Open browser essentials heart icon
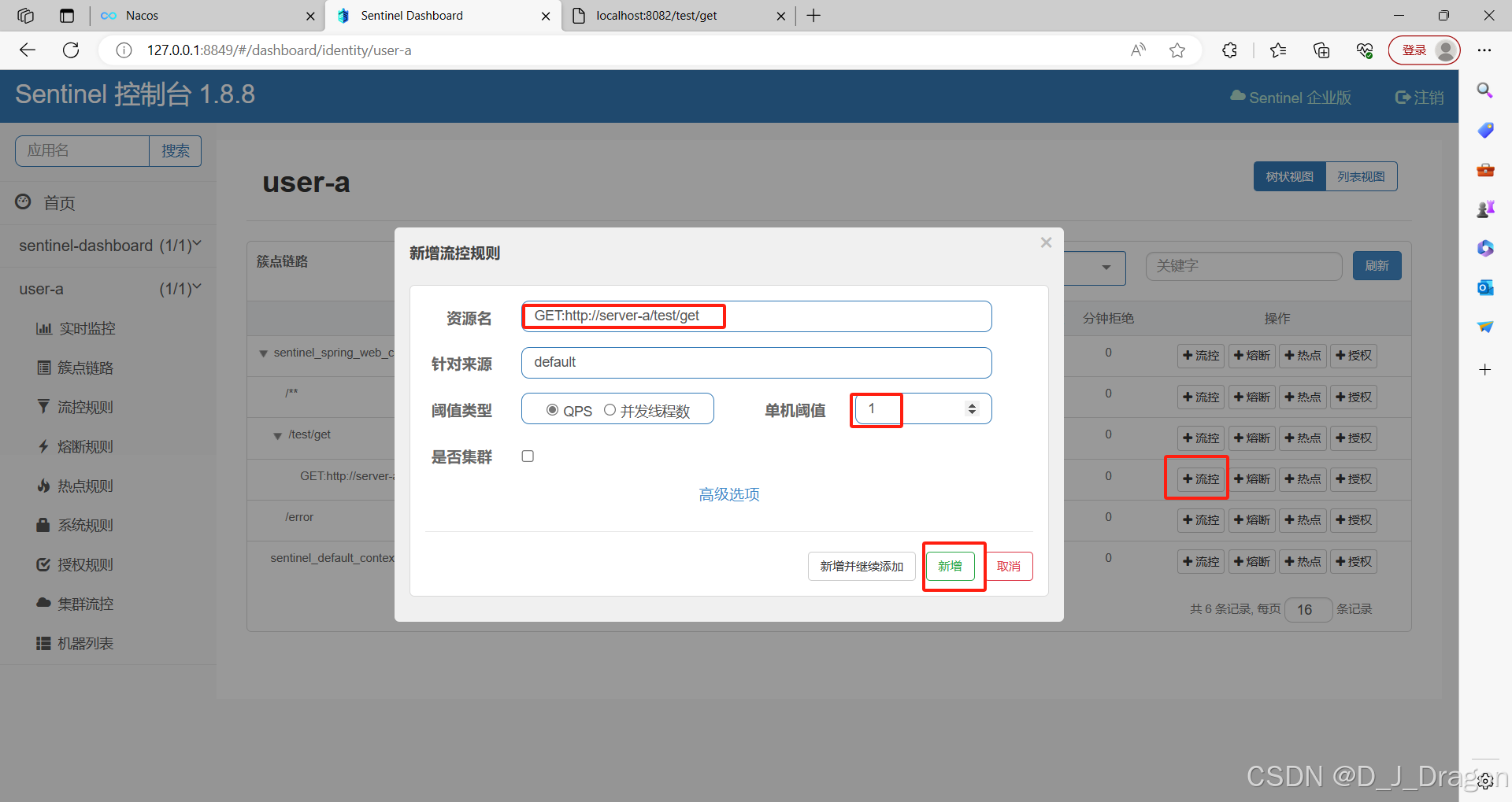This screenshot has width=1512, height=802. point(1365,50)
